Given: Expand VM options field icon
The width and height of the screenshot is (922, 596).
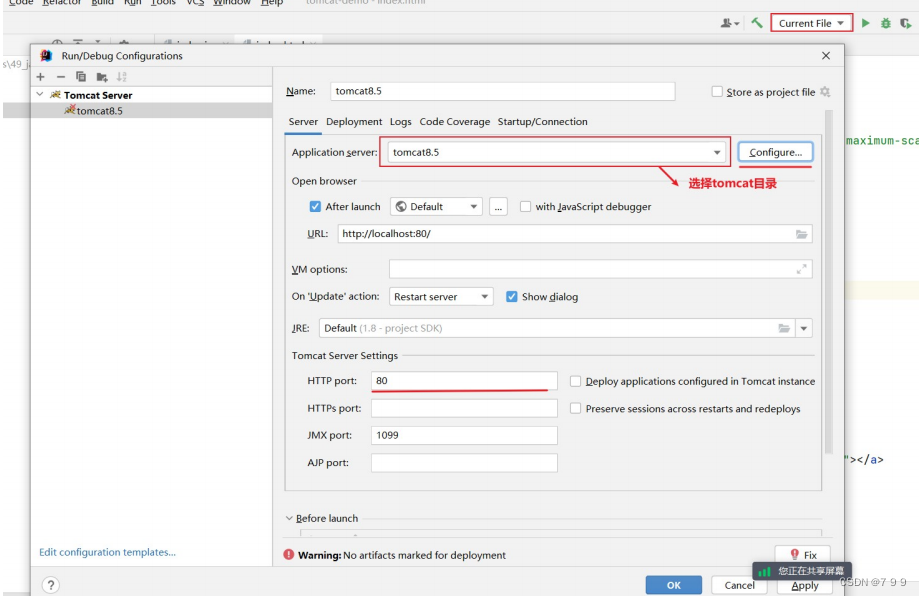Looking at the screenshot, I should [x=801, y=269].
